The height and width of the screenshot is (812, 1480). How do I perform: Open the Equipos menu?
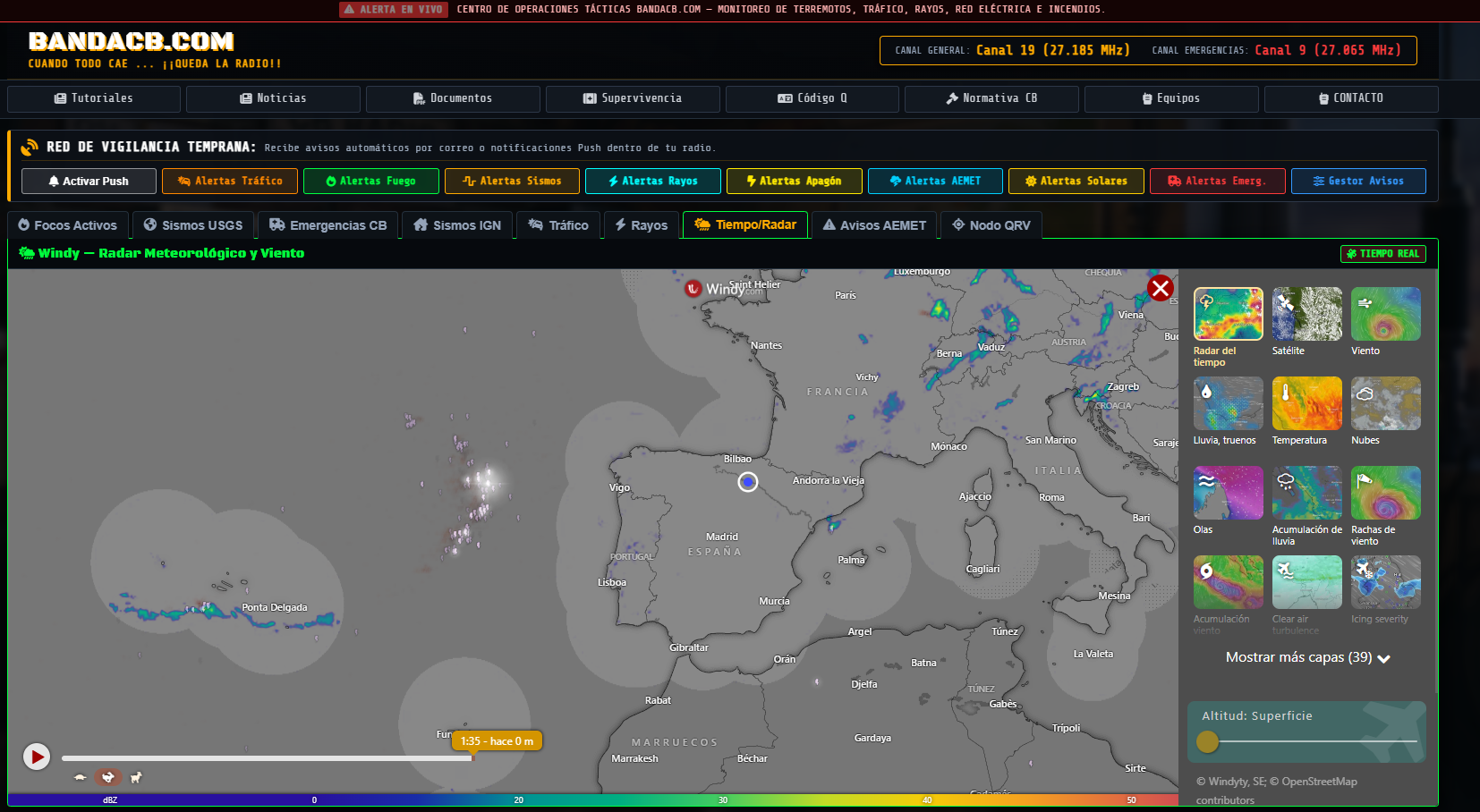pos(1171,98)
